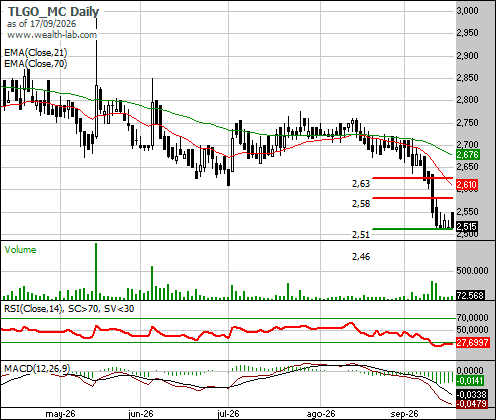The height and width of the screenshot is (420, 496).
Task: Click the black 2,515 last price tag
Action: [x=467, y=227]
